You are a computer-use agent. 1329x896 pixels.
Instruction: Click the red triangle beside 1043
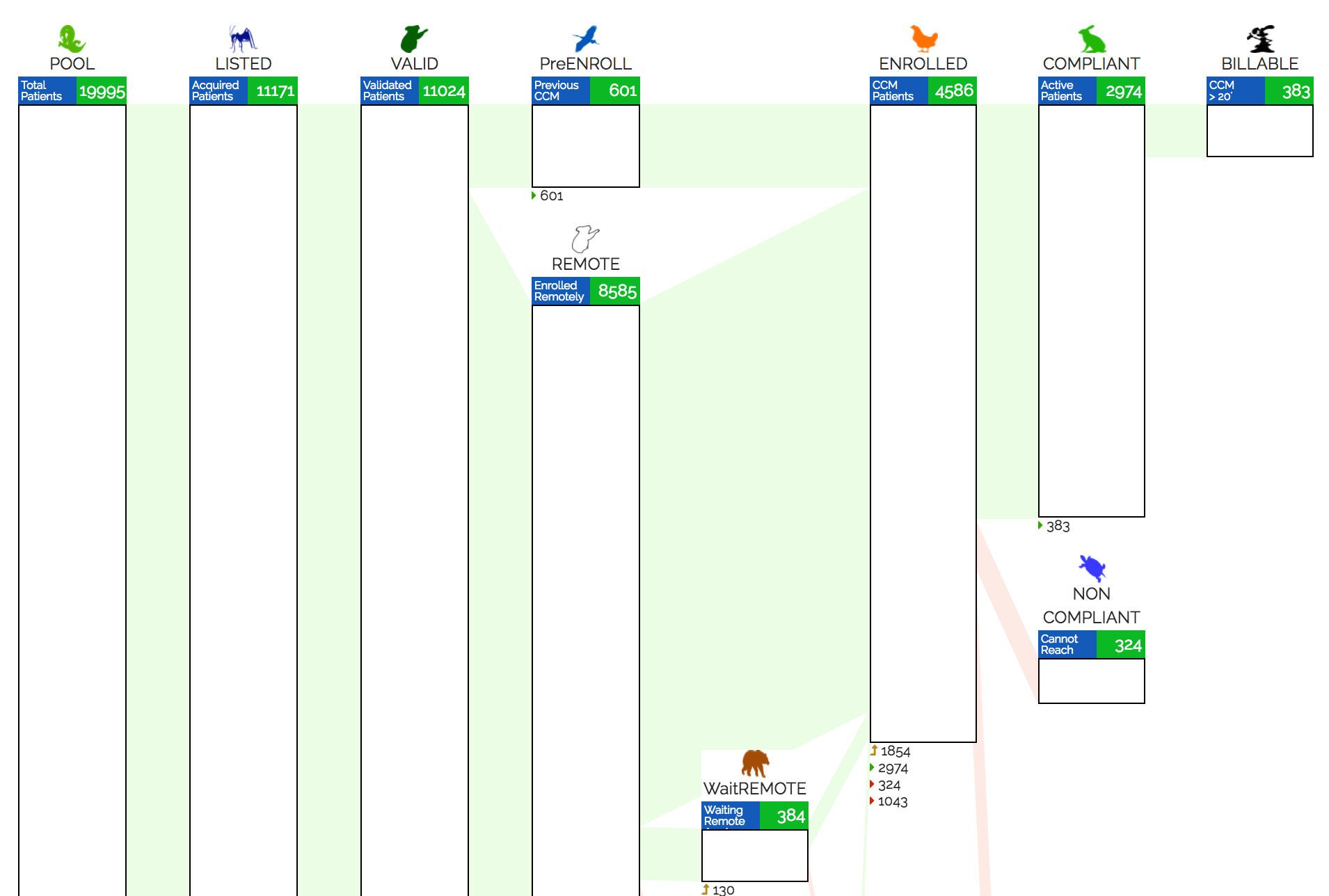tap(872, 801)
